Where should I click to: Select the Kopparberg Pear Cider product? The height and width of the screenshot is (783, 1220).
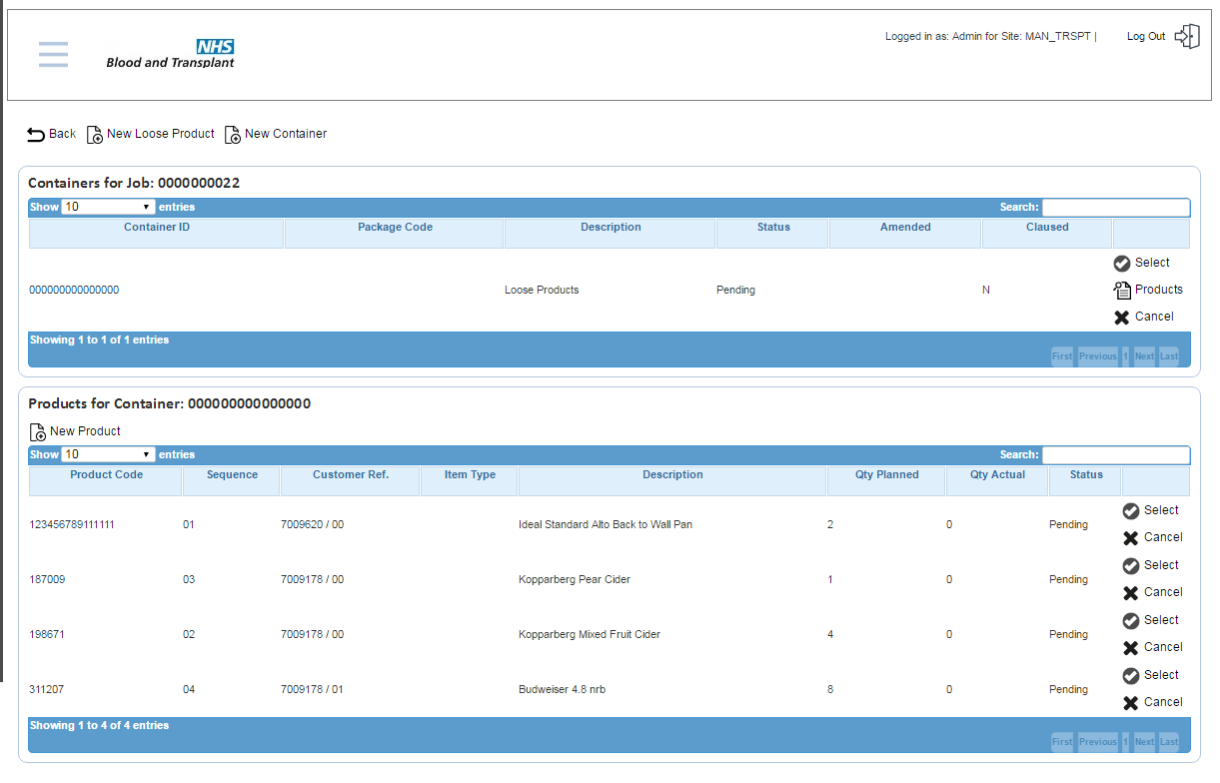pos(1131,565)
